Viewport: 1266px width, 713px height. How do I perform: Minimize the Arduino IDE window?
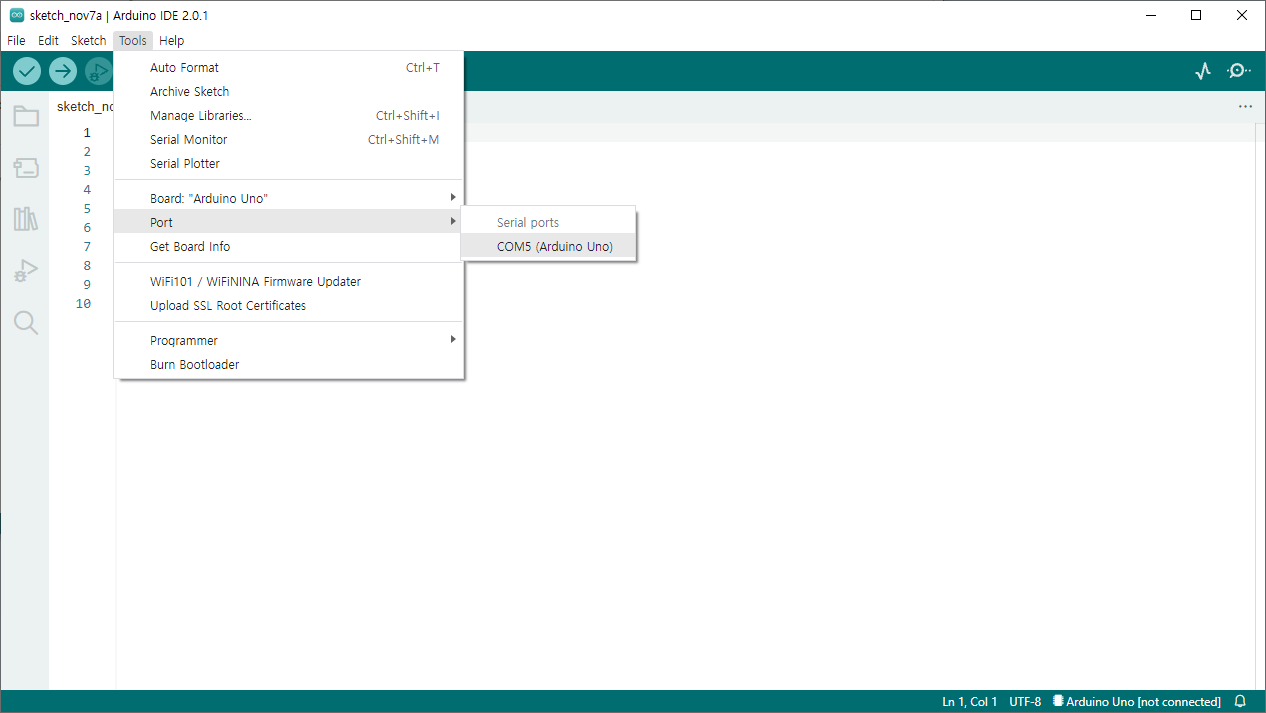(x=1151, y=15)
